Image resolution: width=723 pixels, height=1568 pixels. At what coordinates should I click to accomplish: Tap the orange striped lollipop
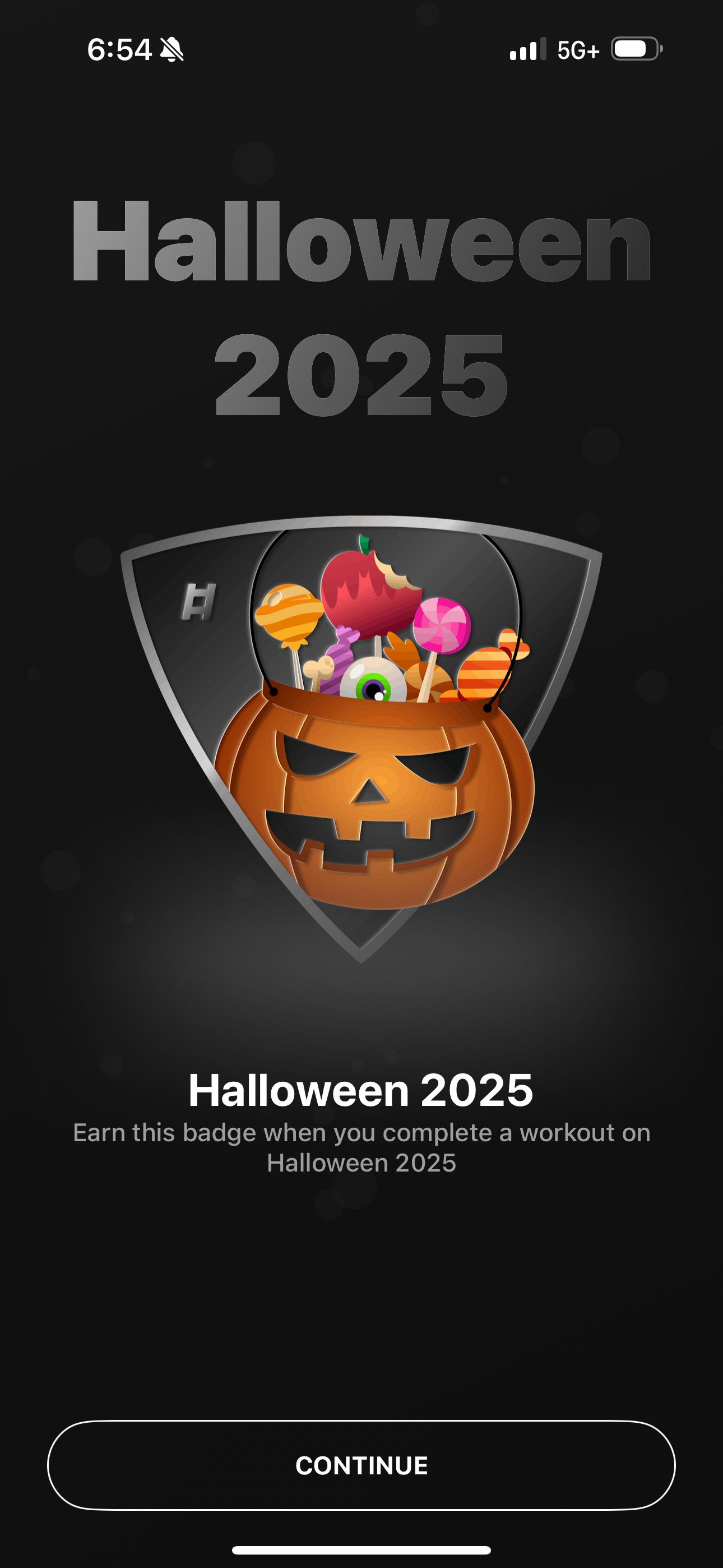[x=289, y=616]
